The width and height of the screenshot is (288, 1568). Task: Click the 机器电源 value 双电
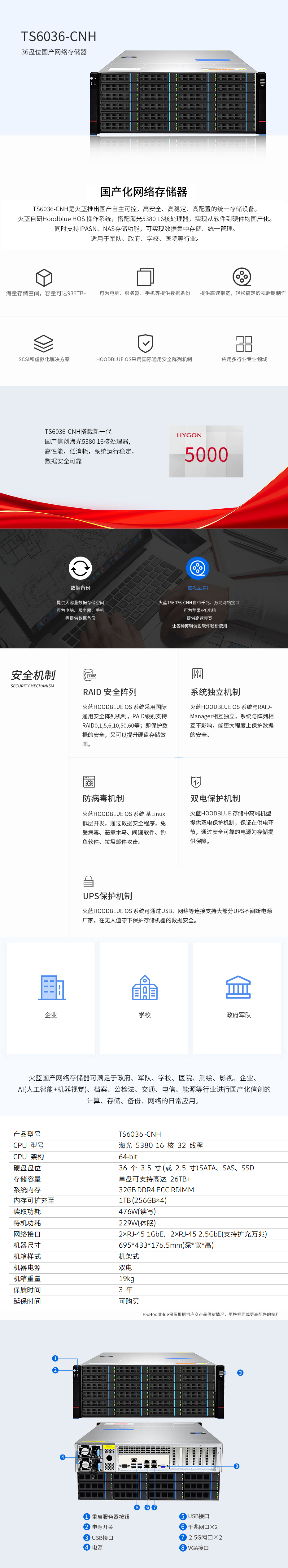125,1267
